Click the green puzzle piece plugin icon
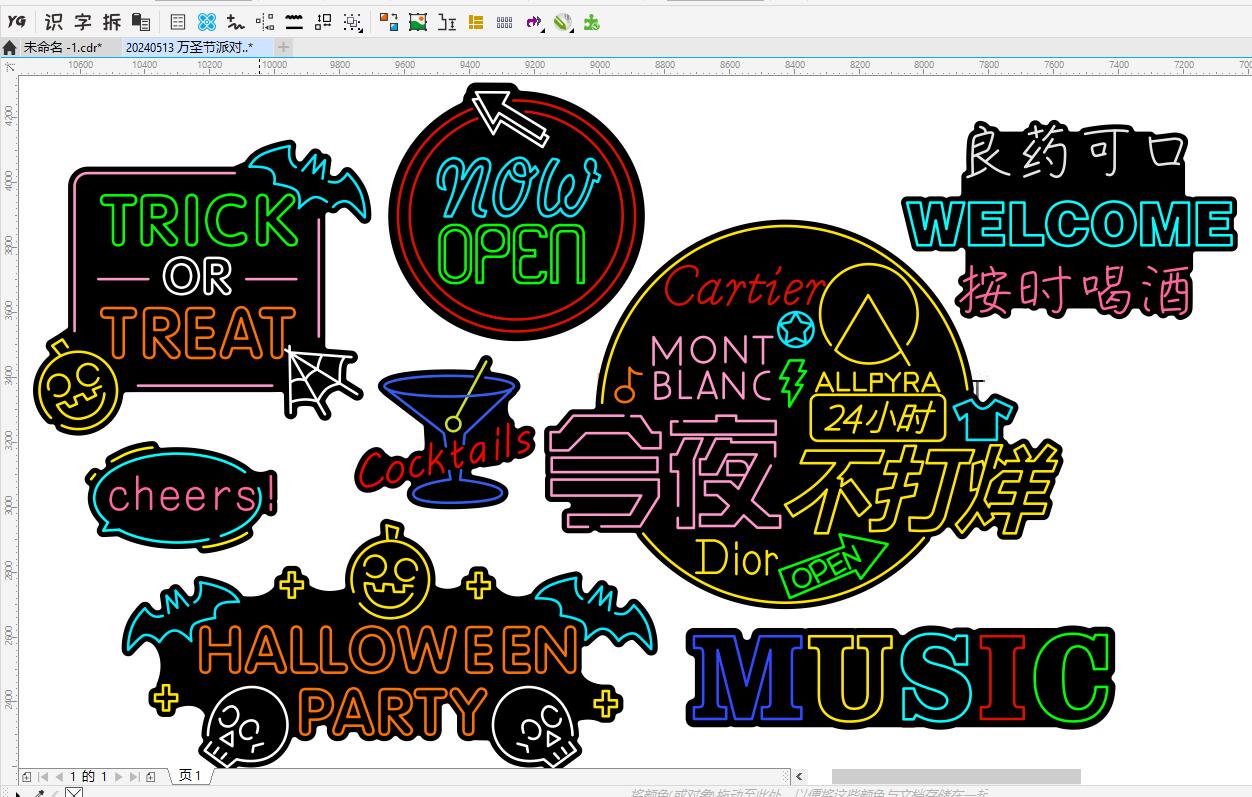 coord(592,21)
